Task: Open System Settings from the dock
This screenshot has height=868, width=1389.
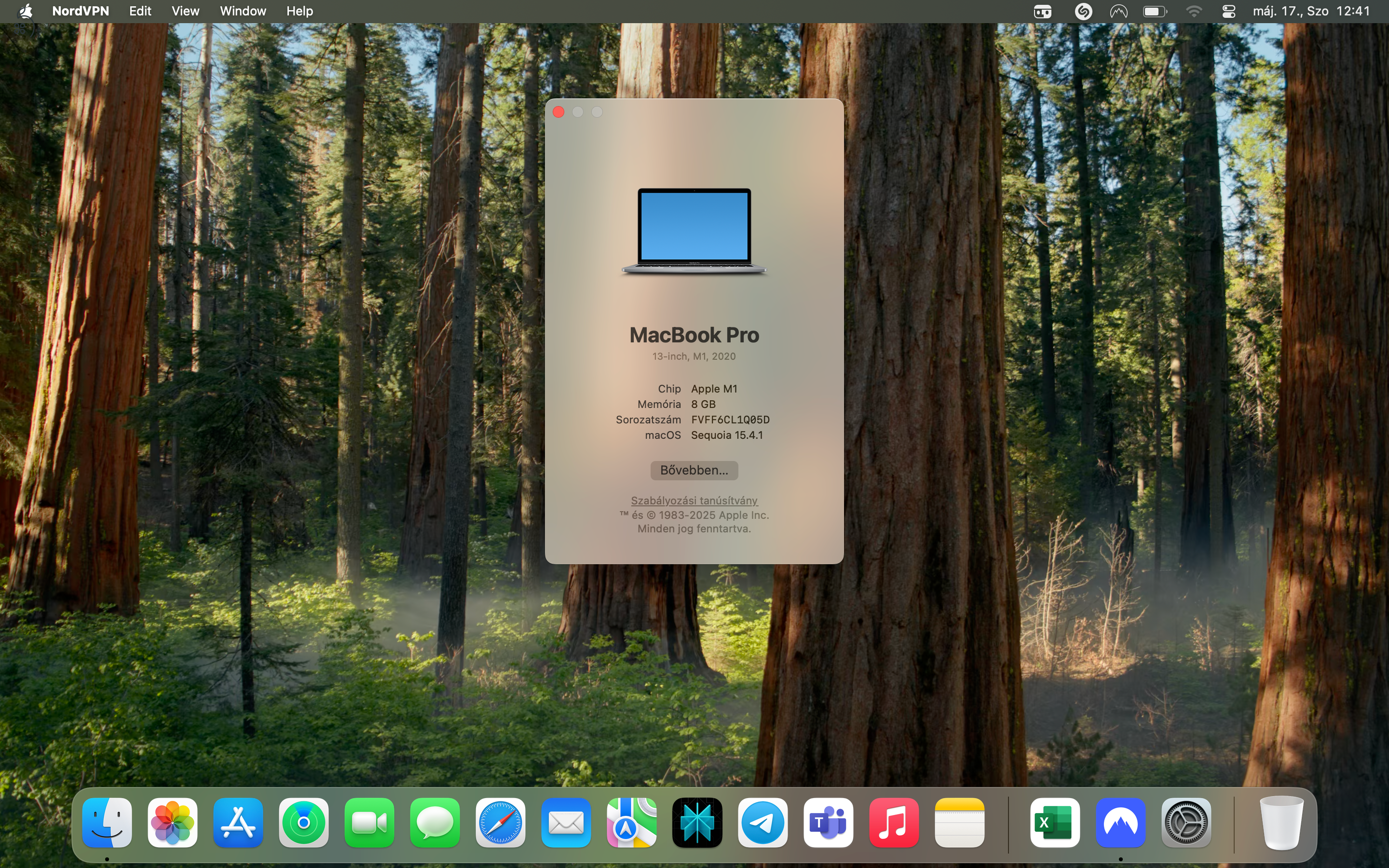Action: click(1186, 822)
